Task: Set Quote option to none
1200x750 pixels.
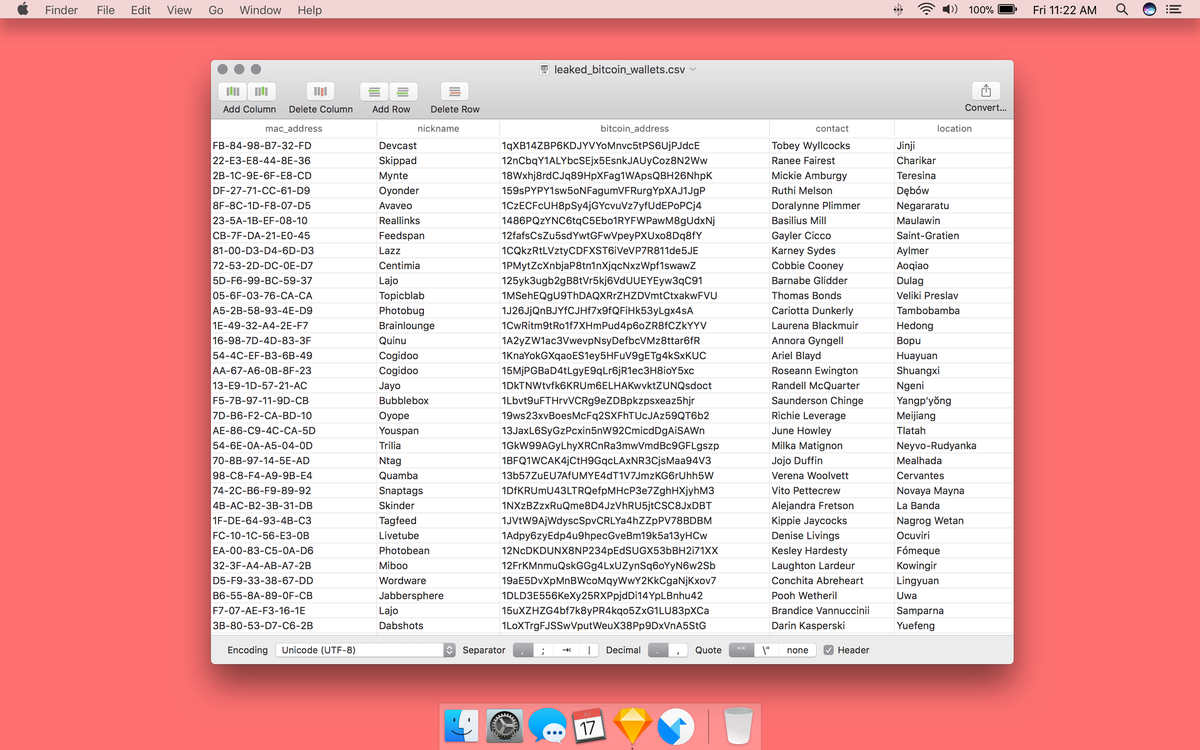Action: coord(797,650)
